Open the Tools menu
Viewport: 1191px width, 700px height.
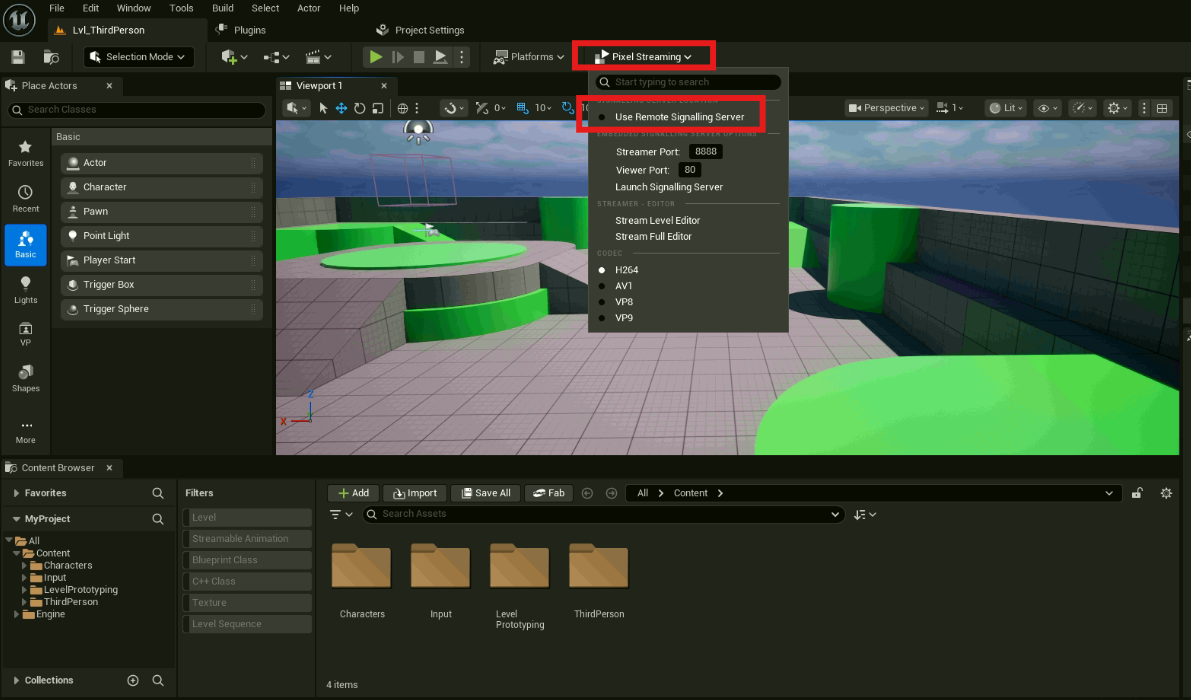click(x=181, y=8)
